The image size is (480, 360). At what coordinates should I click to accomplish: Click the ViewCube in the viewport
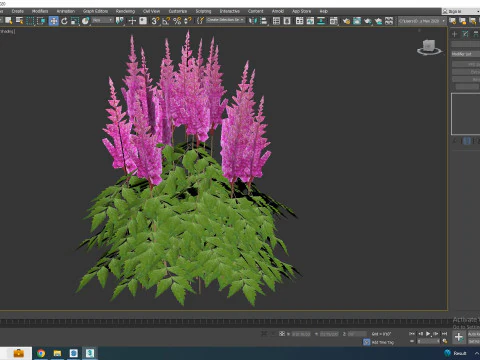(429, 47)
